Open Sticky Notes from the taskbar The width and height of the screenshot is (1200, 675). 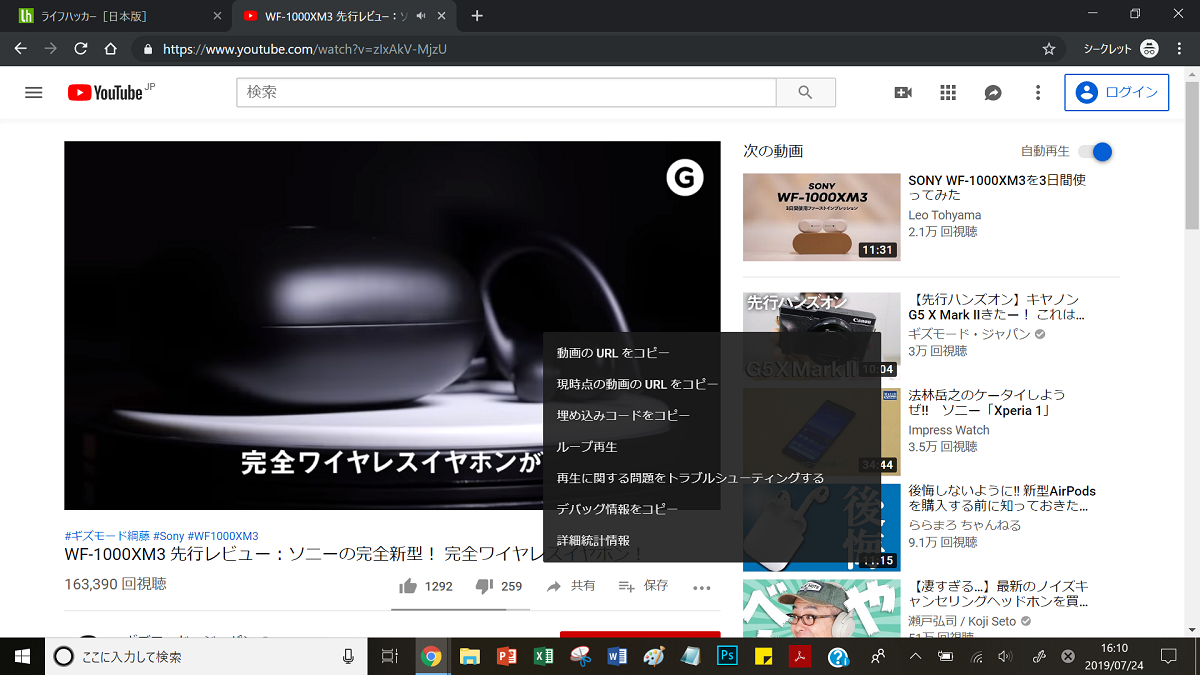(765, 657)
